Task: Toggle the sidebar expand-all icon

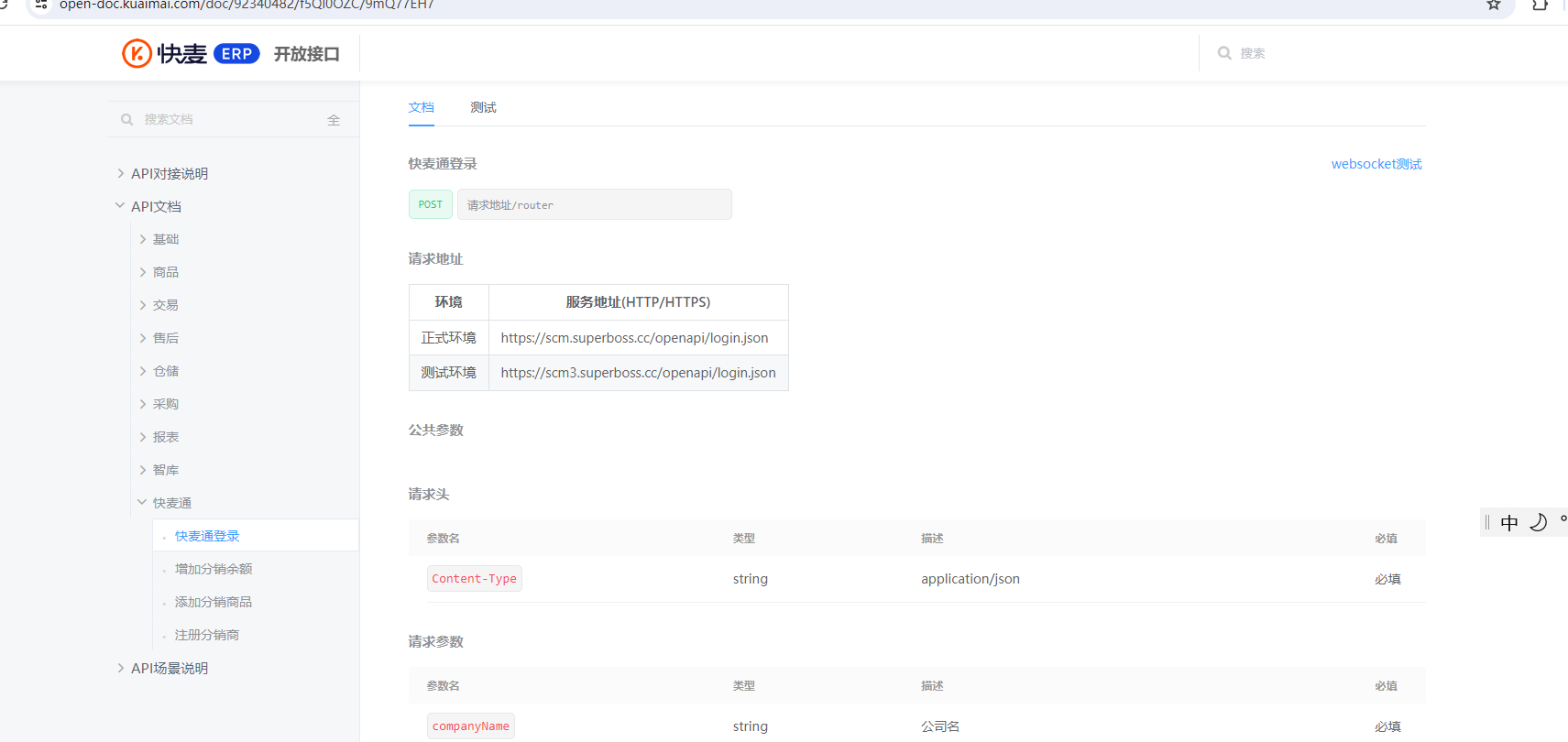Action: 334,120
